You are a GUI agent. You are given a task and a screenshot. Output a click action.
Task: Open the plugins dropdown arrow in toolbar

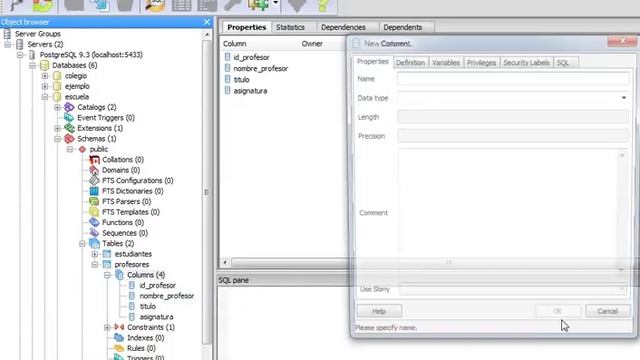click(276, 3)
